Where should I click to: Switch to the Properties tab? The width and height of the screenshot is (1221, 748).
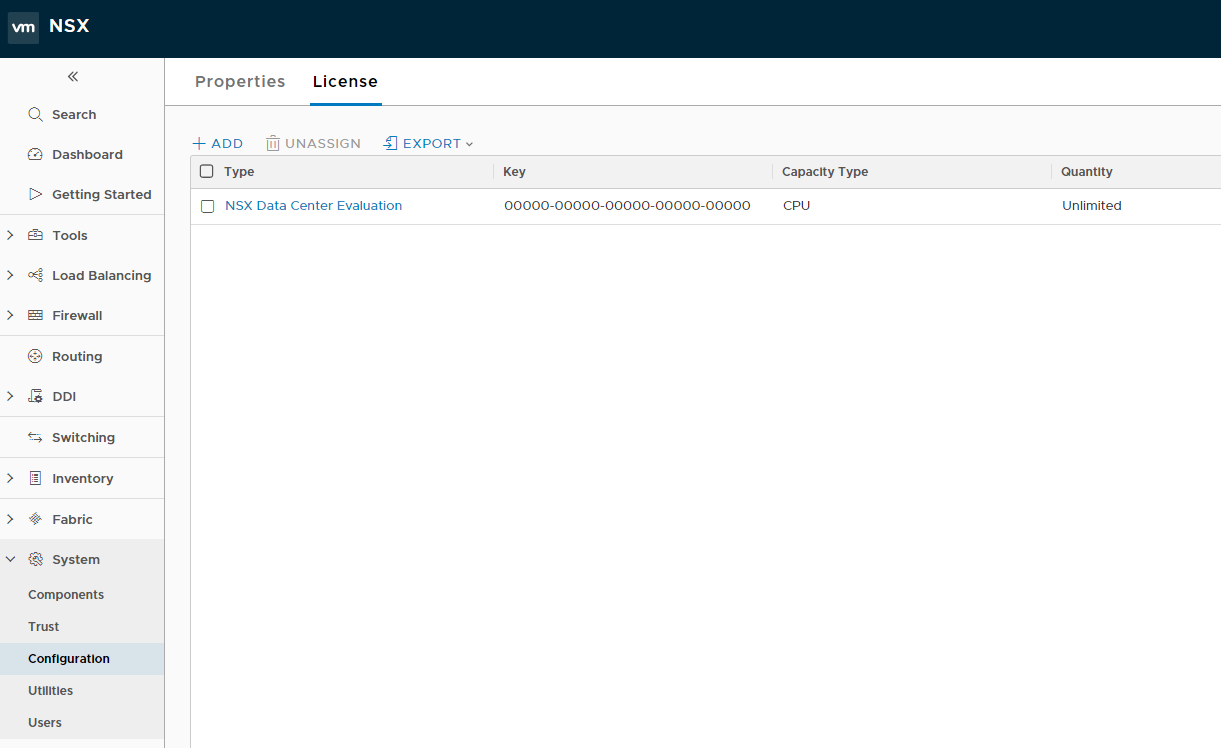click(240, 82)
